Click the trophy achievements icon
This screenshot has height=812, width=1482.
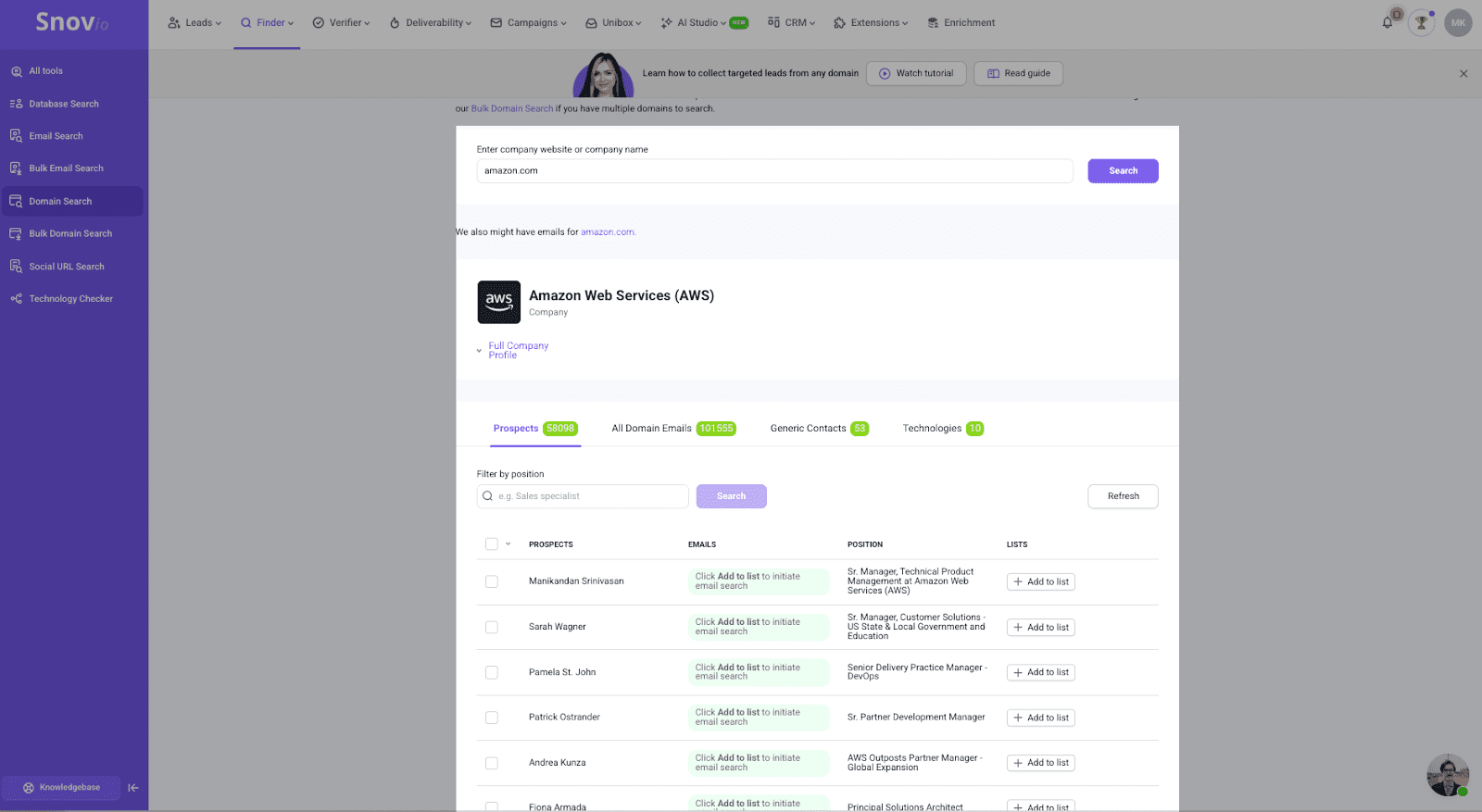point(1421,23)
